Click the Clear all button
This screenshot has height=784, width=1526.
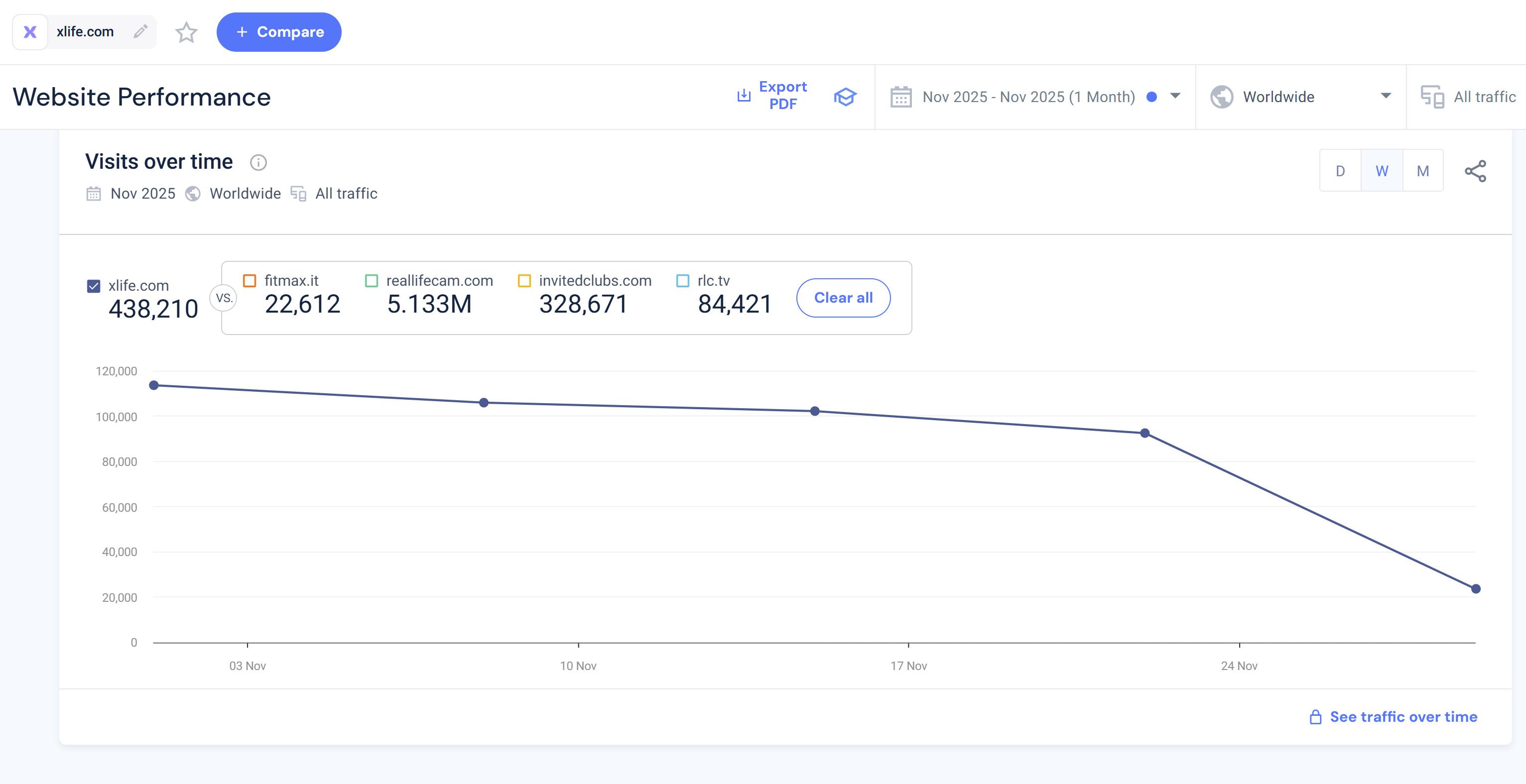pyautogui.click(x=843, y=298)
